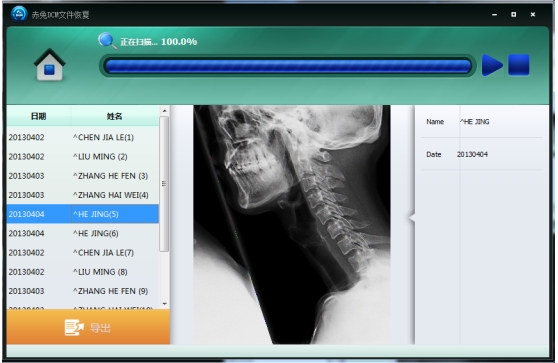Select row ^LIU MING (8)
Viewport: 558px width, 363px height.
click(x=83, y=272)
